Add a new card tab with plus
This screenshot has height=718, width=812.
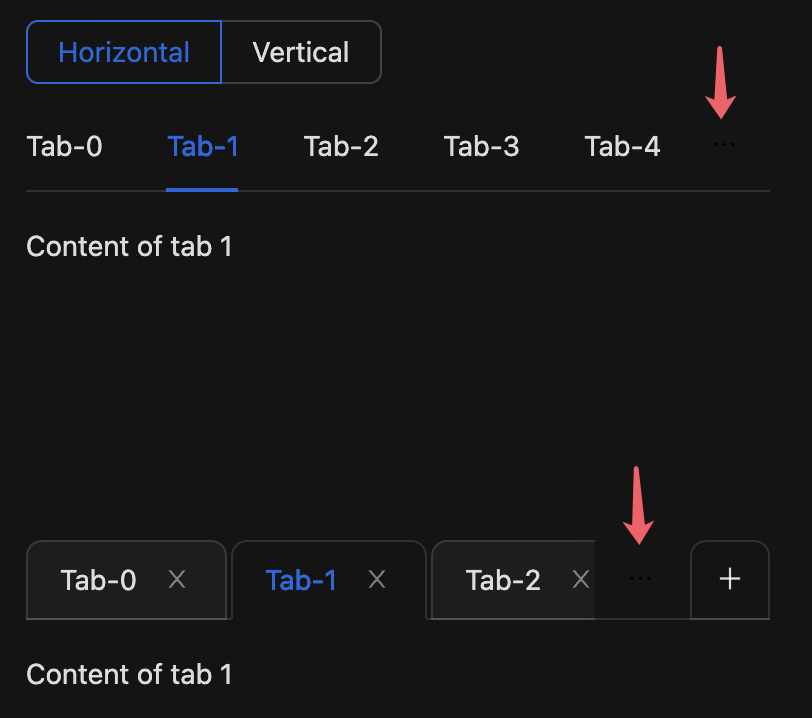[x=730, y=579]
